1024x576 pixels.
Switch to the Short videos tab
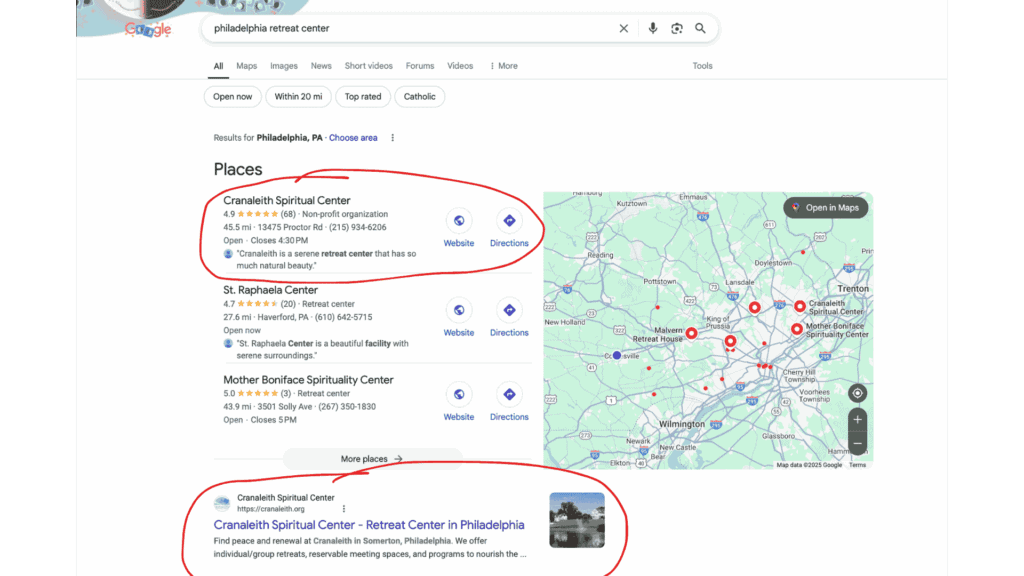(368, 66)
